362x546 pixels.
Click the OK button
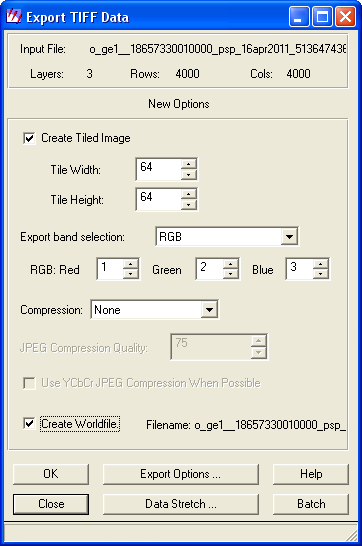(51, 474)
